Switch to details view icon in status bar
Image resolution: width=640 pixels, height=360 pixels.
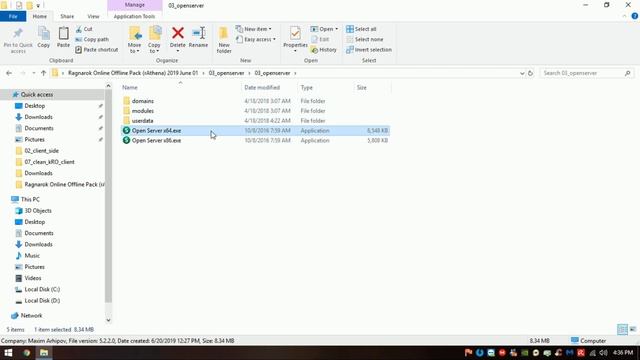coord(622,329)
